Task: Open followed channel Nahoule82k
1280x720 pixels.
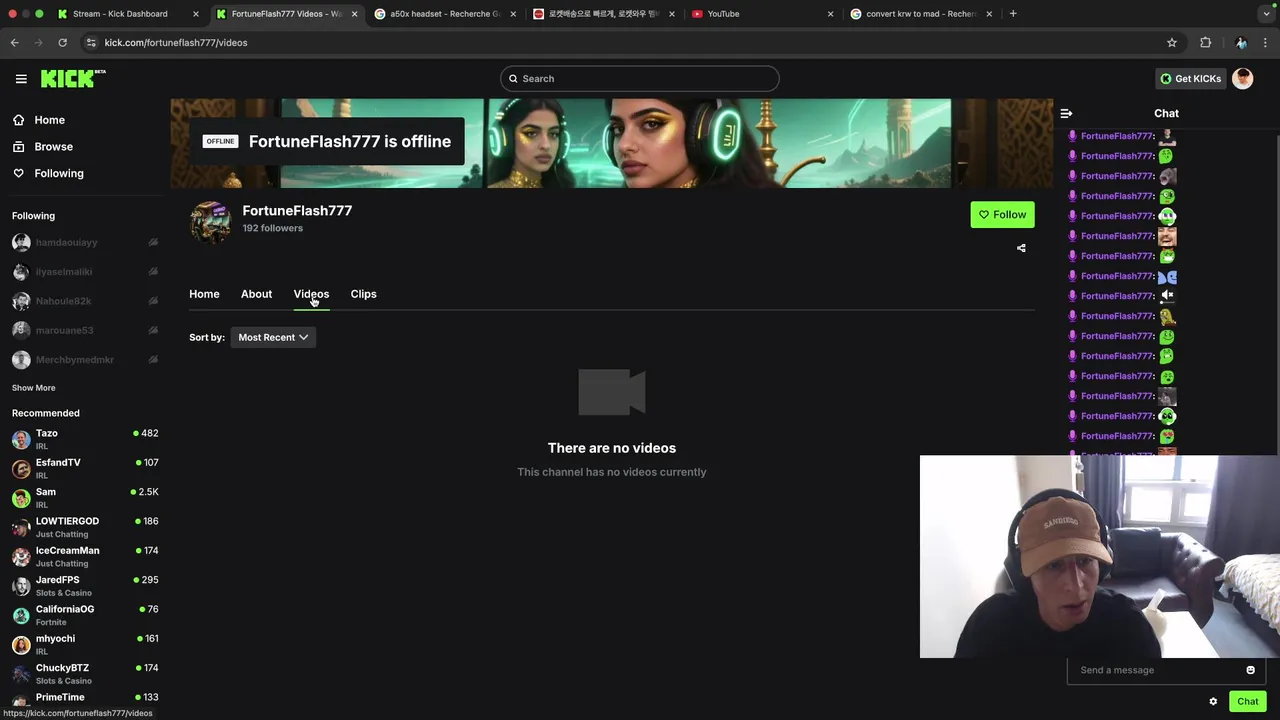Action: (85, 301)
